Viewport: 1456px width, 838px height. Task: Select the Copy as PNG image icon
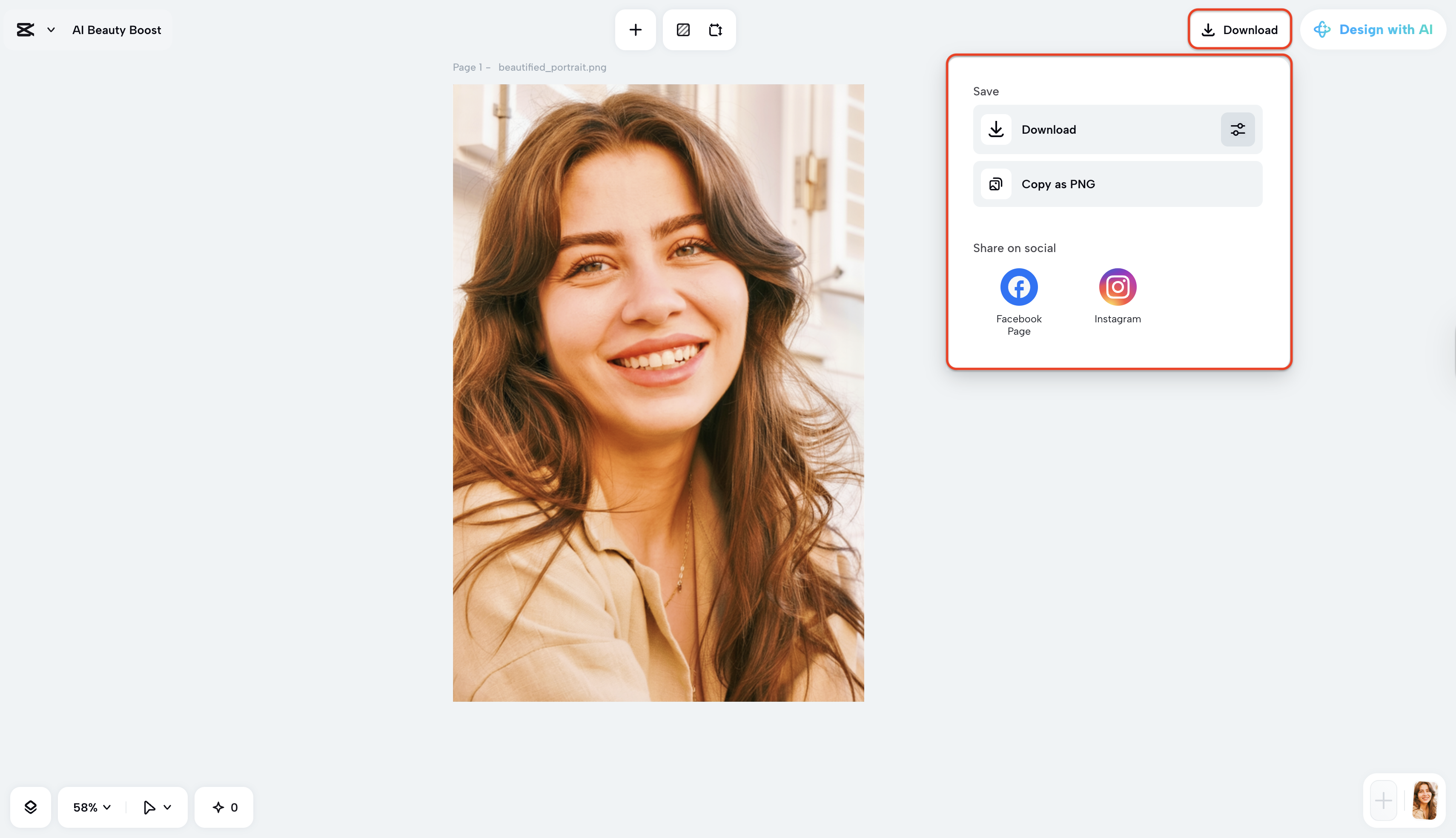[995, 184]
